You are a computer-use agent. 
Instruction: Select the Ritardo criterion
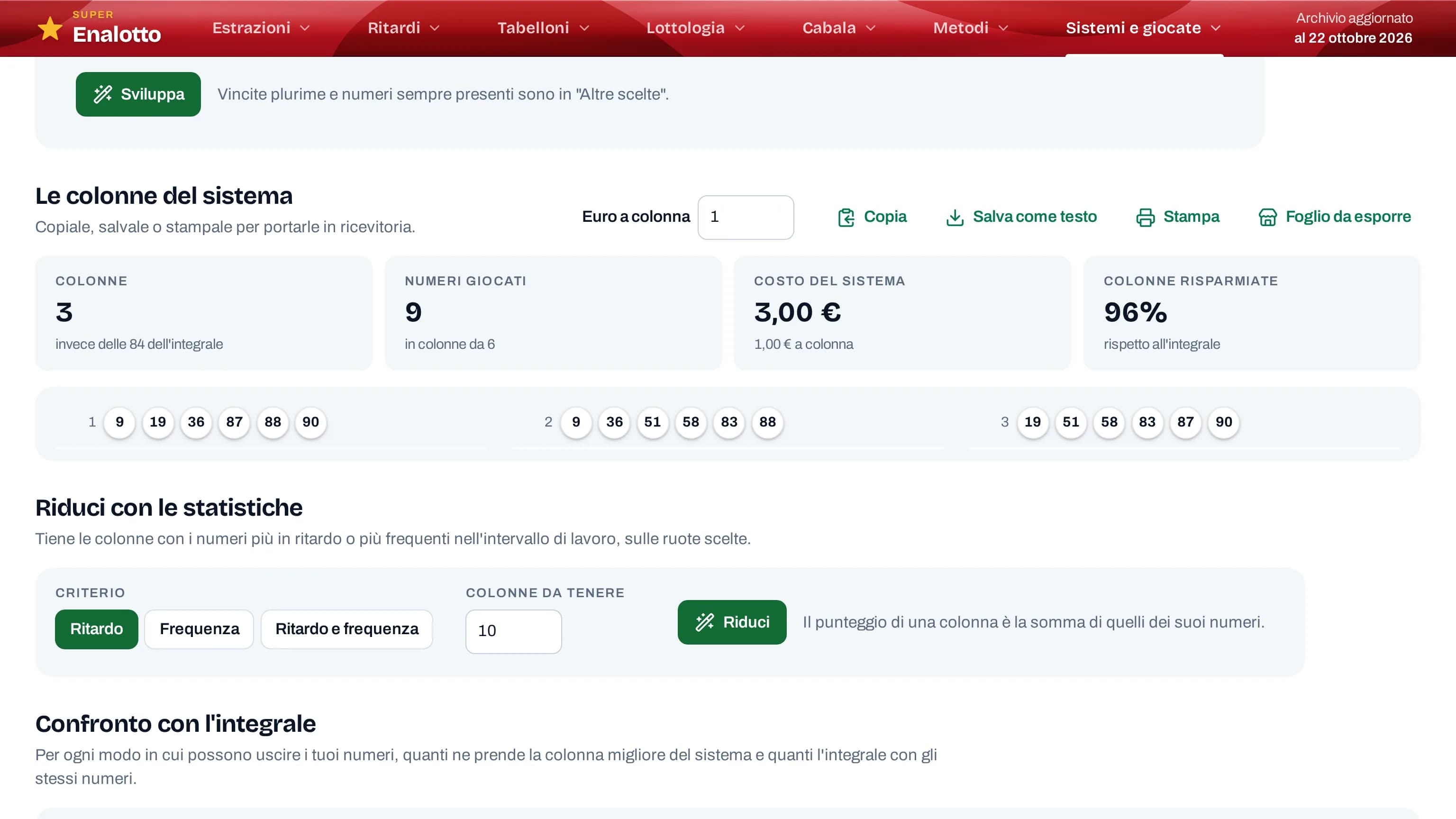[x=97, y=629]
